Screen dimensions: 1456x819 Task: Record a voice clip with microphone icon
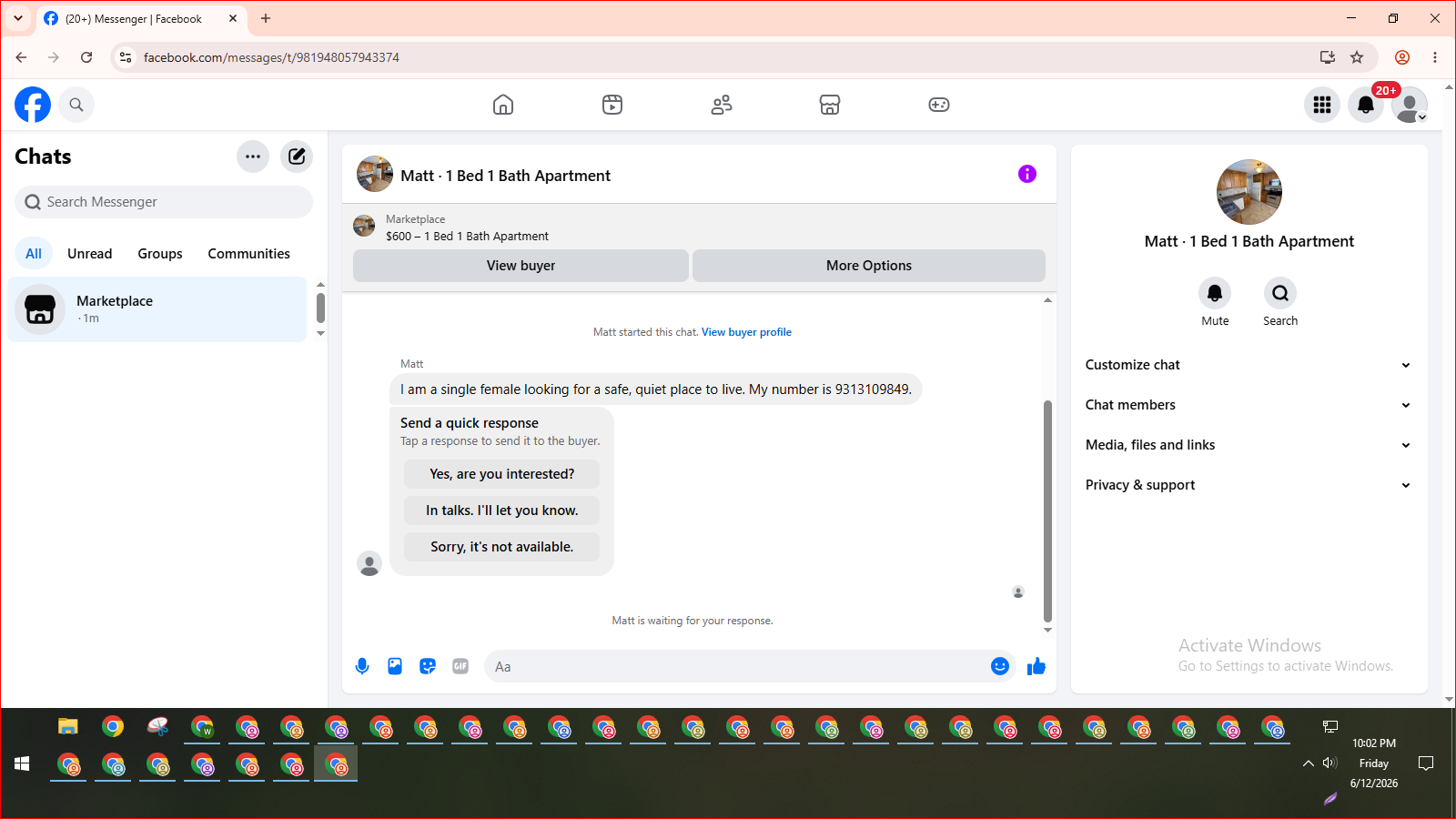[362, 666]
